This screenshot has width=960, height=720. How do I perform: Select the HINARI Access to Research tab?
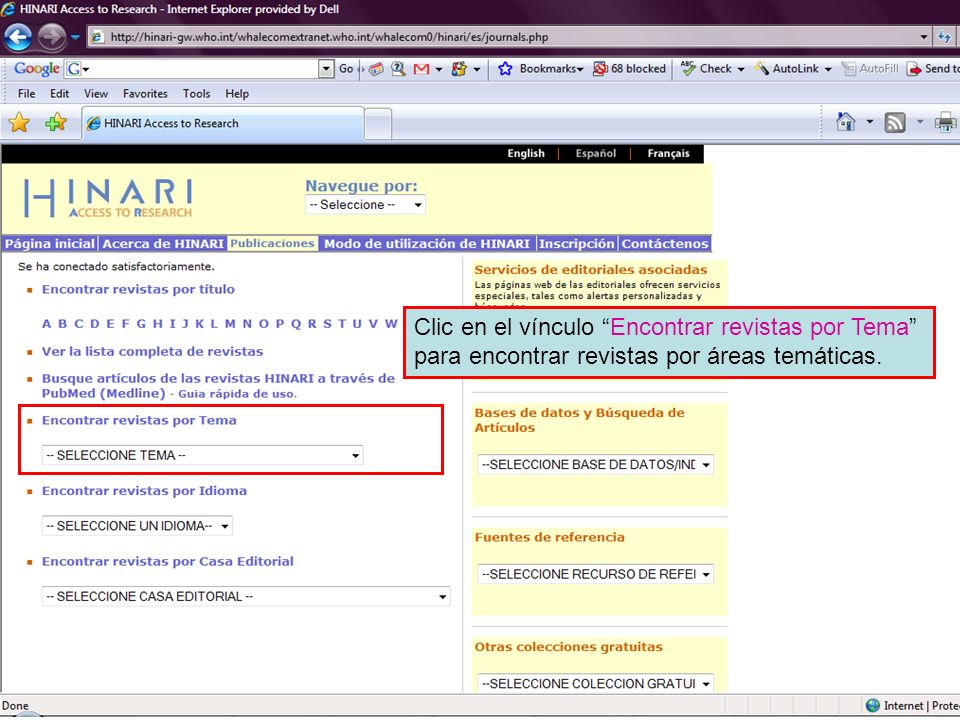click(223, 123)
